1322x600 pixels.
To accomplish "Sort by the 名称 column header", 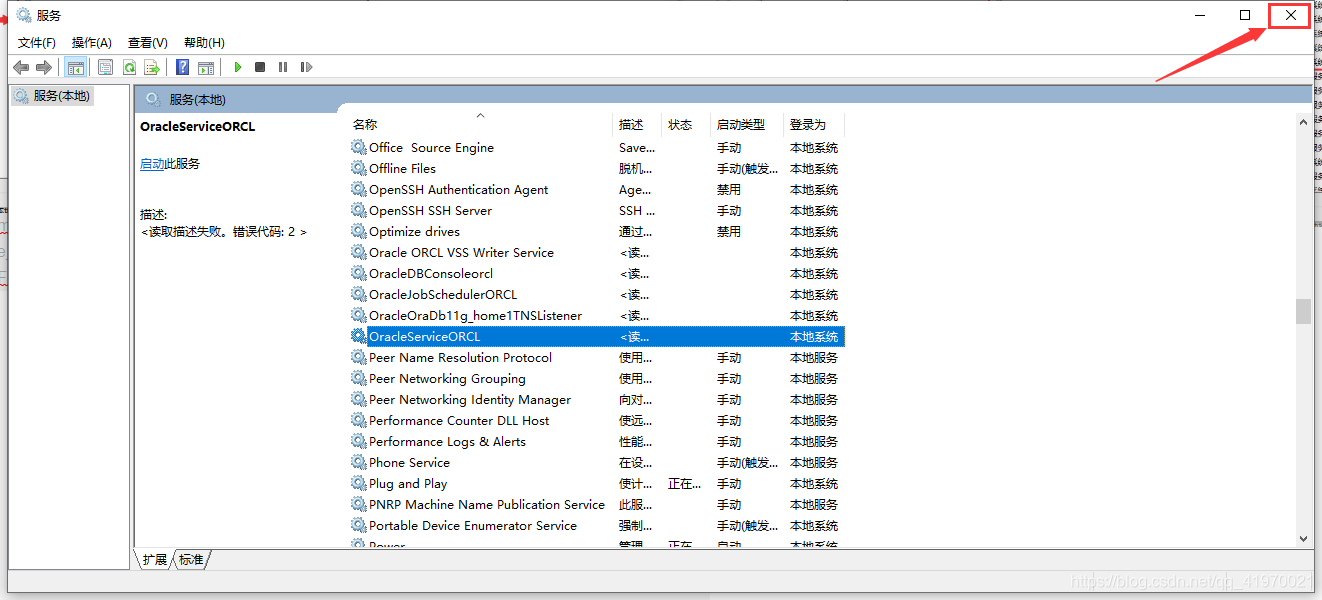I will (x=481, y=124).
